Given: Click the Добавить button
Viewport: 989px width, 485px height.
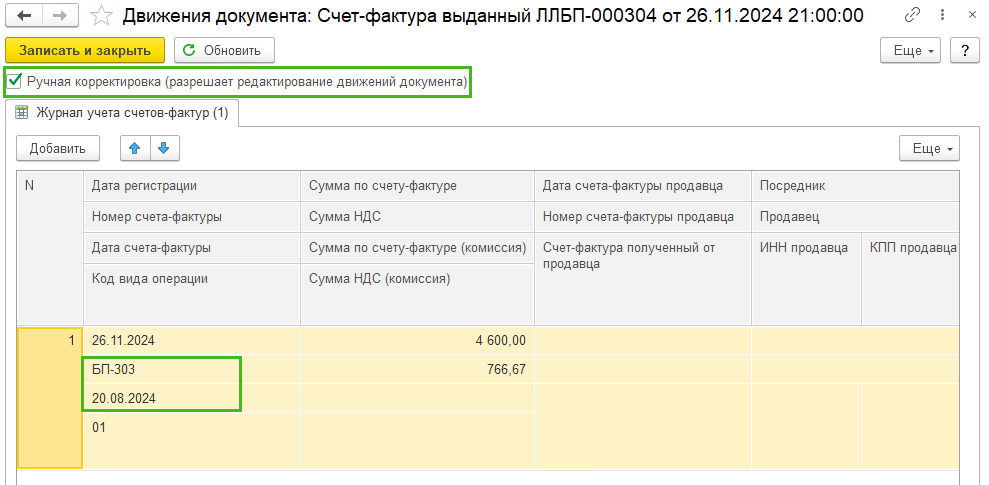Looking at the screenshot, I should (57, 149).
